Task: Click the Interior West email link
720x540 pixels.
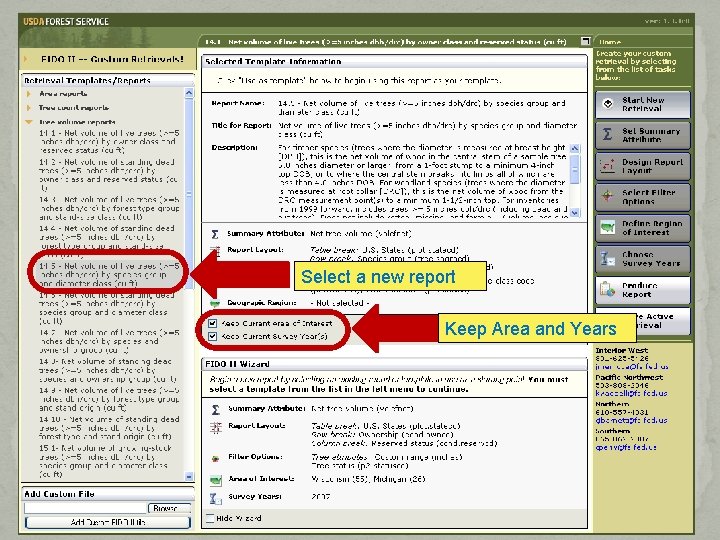Action: point(632,366)
